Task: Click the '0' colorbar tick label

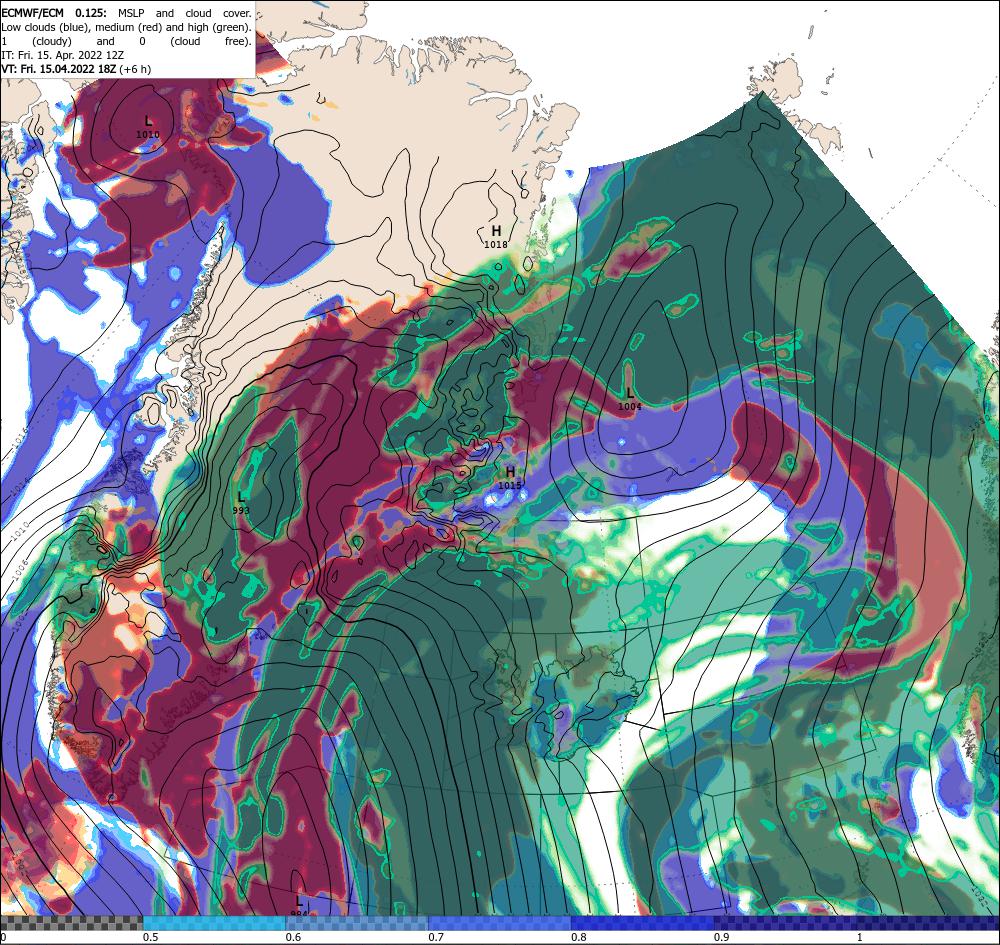Action: [3, 937]
